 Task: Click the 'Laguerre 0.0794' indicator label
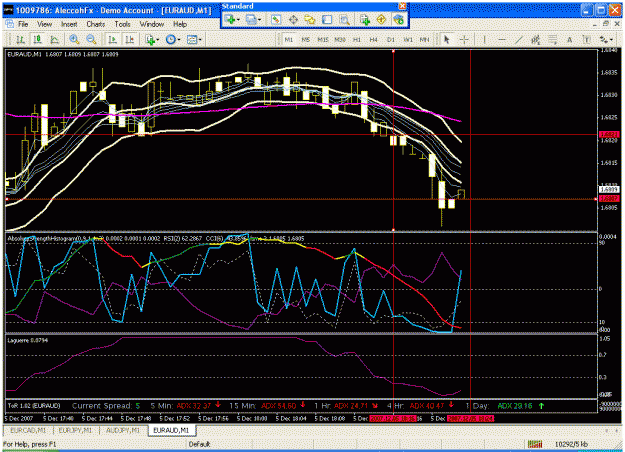click(x=28, y=340)
